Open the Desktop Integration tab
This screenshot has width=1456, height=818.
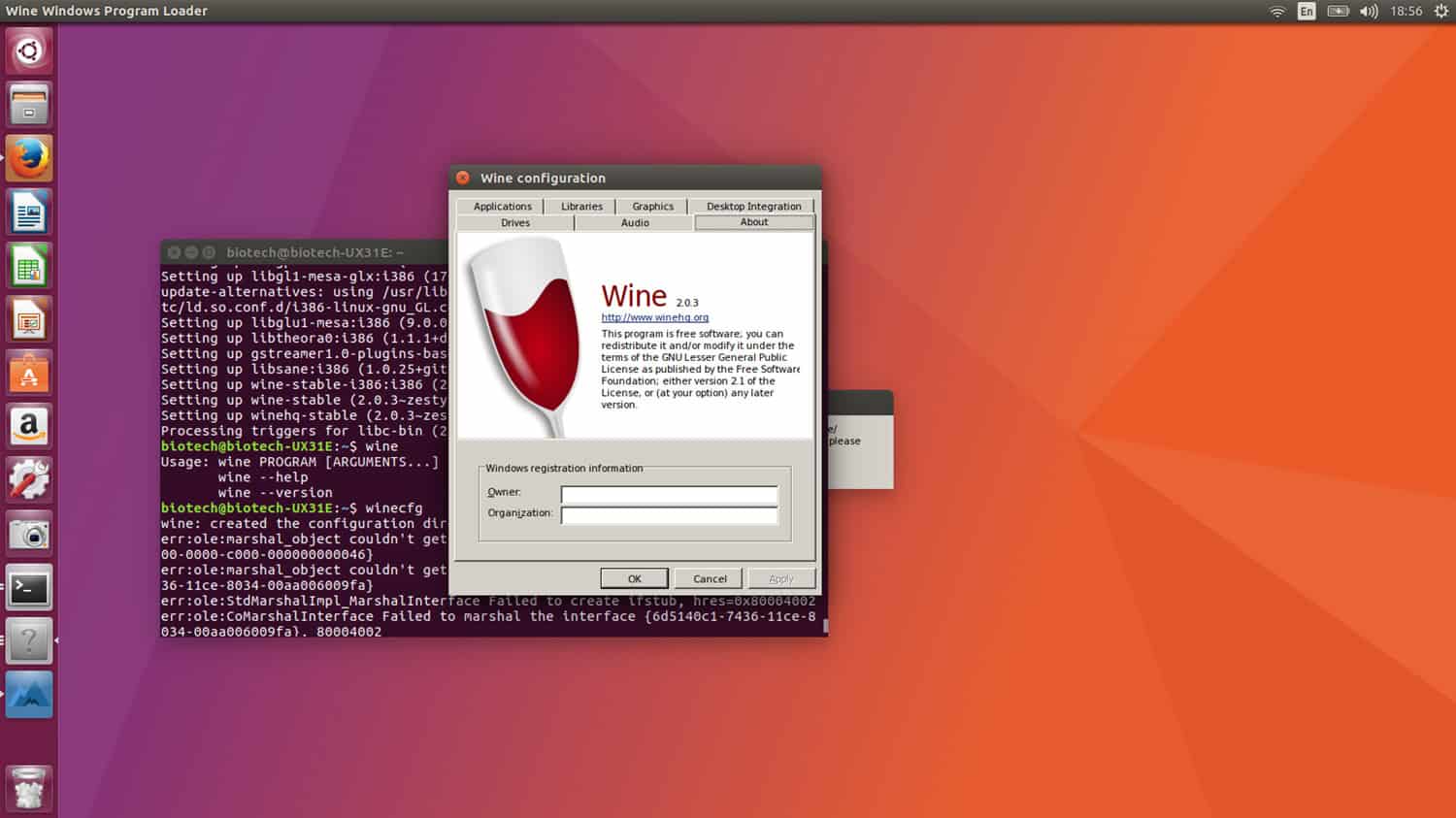753,207
